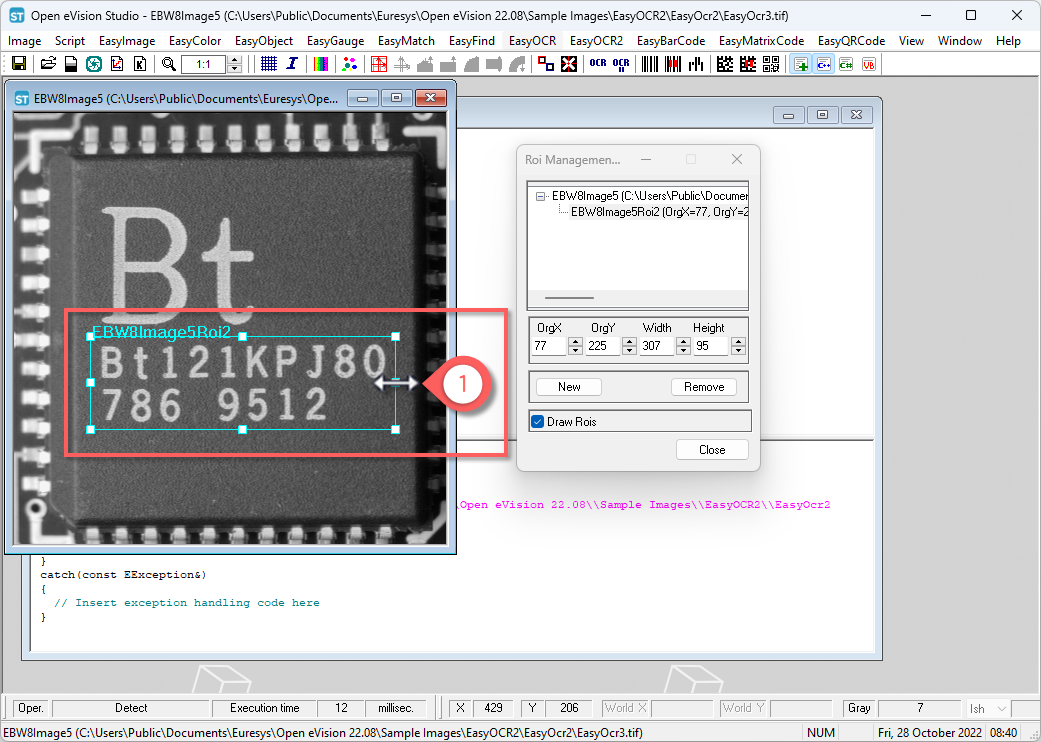Decrease the Height value with down arrow
Screen dimensions: 1041x742
pyautogui.click(x=738, y=350)
